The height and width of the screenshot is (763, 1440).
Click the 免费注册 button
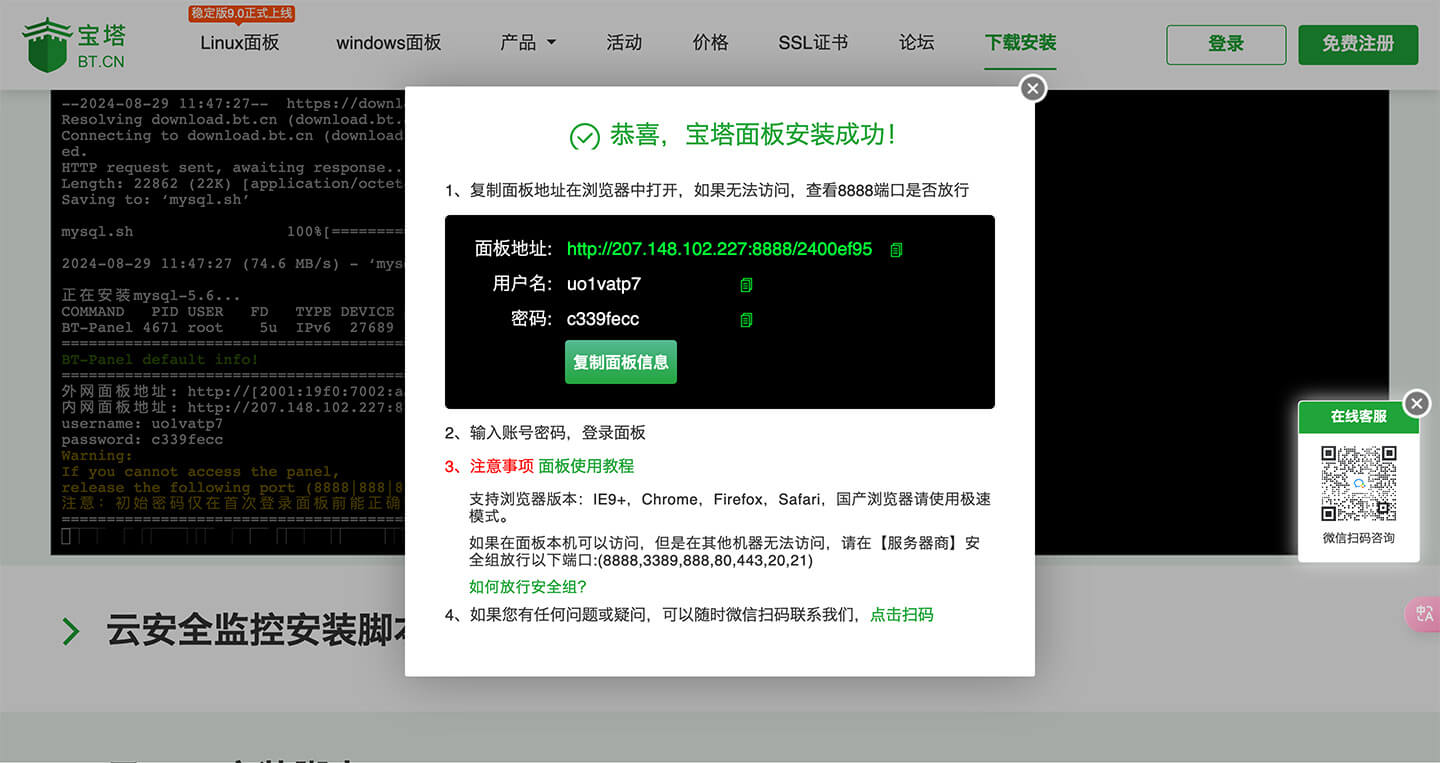click(x=1358, y=45)
